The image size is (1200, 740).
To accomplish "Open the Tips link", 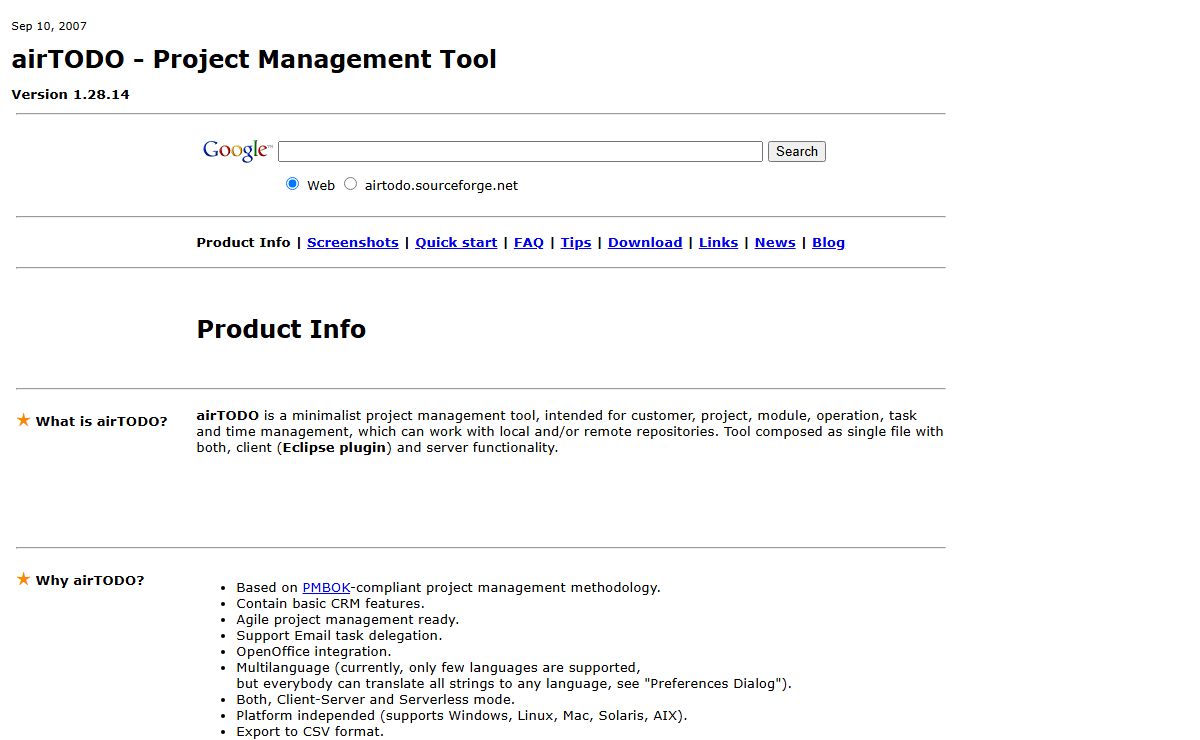I will click(576, 242).
